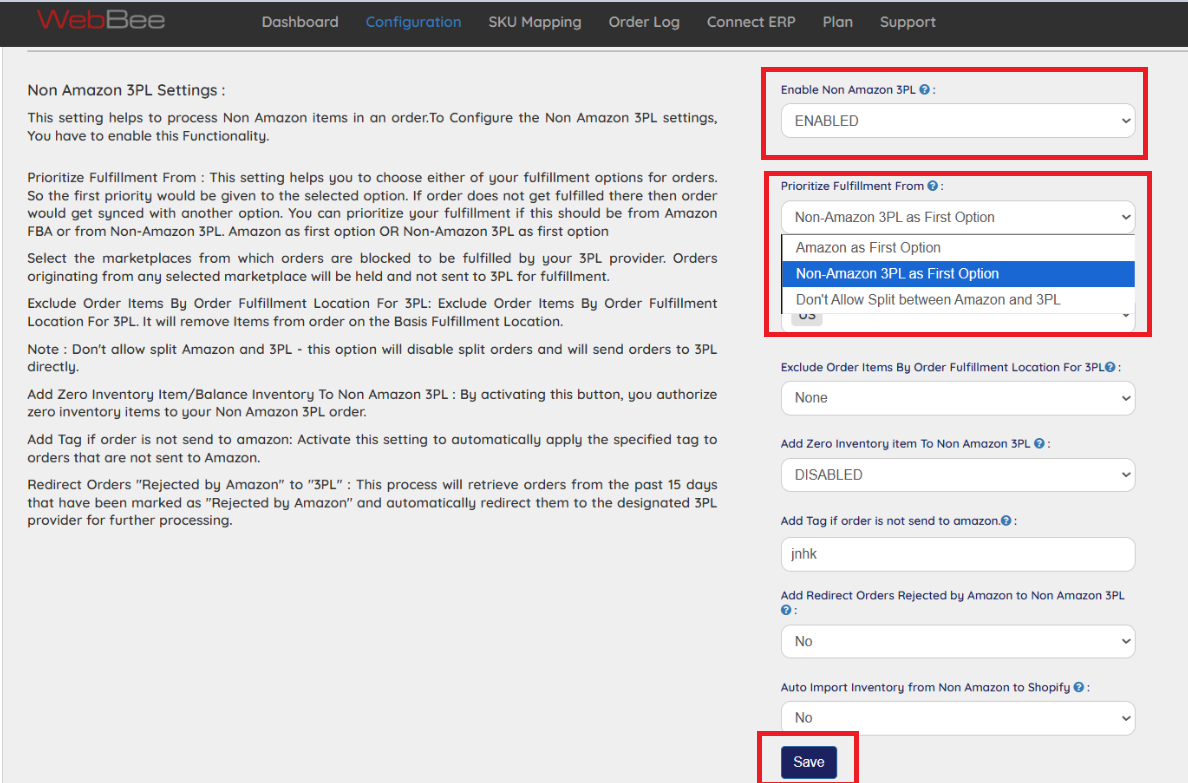Click the Auto Import Inventory label text

click(925, 687)
